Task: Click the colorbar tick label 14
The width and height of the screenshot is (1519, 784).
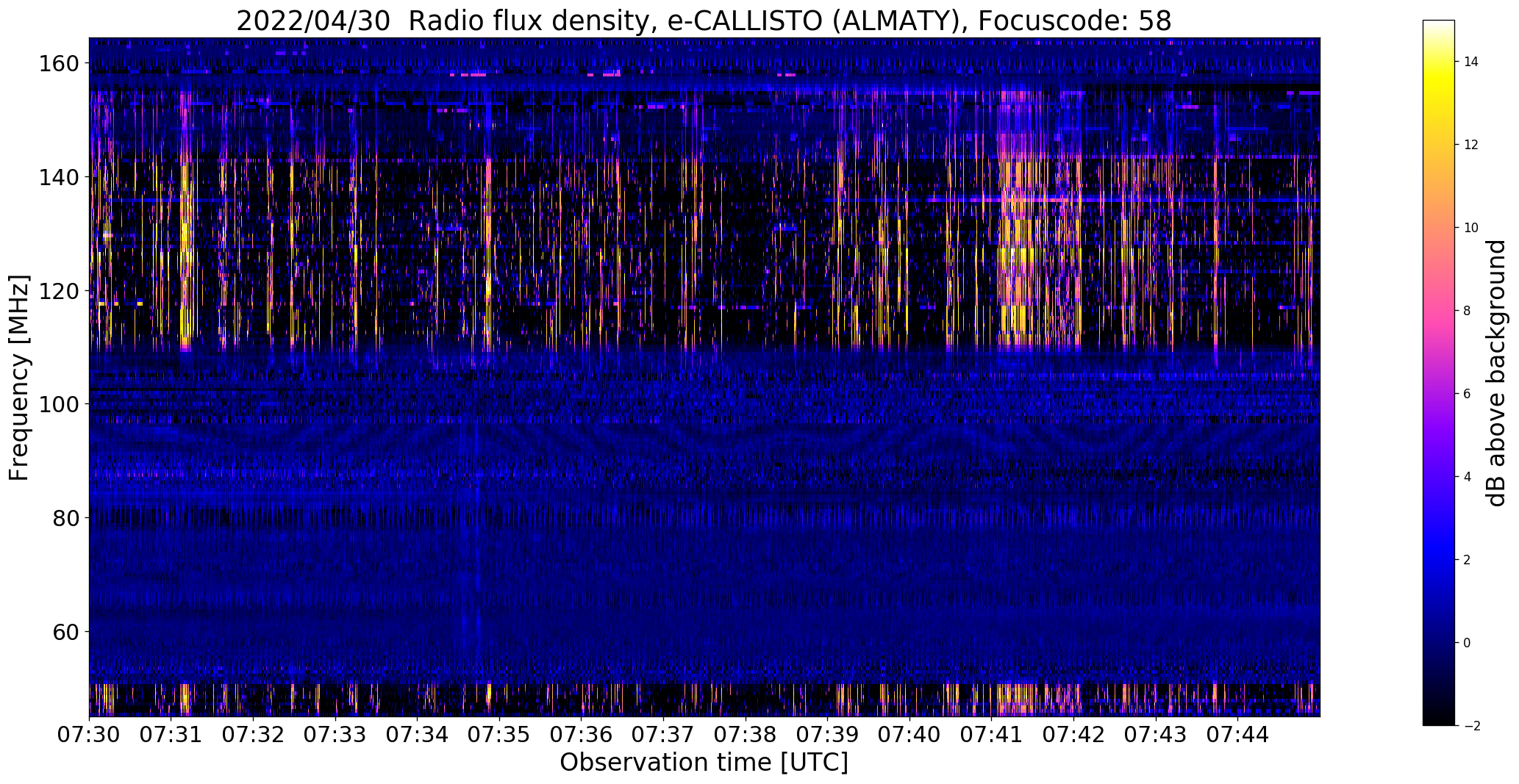Action: tap(1471, 62)
